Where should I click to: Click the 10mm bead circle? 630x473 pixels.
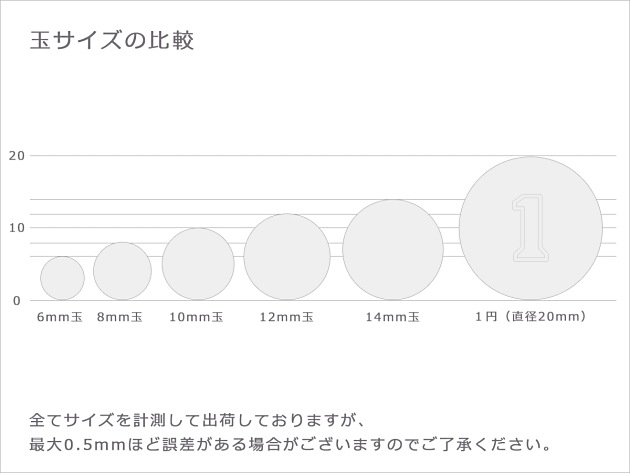pyautogui.click(x=198, y=264)
